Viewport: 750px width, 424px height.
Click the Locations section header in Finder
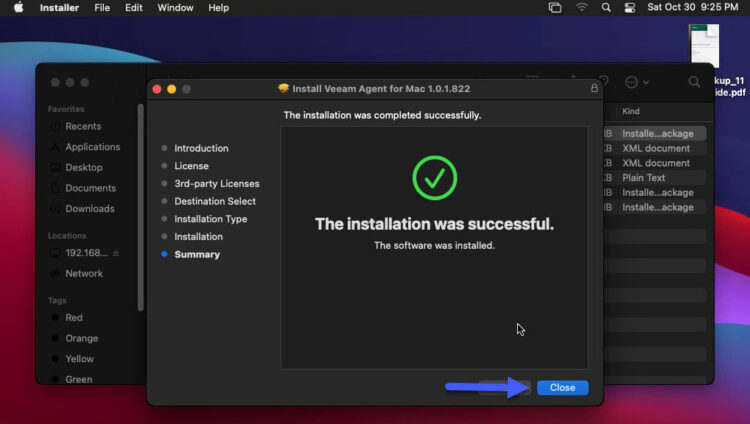pyautogui.click(x=67, y=235)
